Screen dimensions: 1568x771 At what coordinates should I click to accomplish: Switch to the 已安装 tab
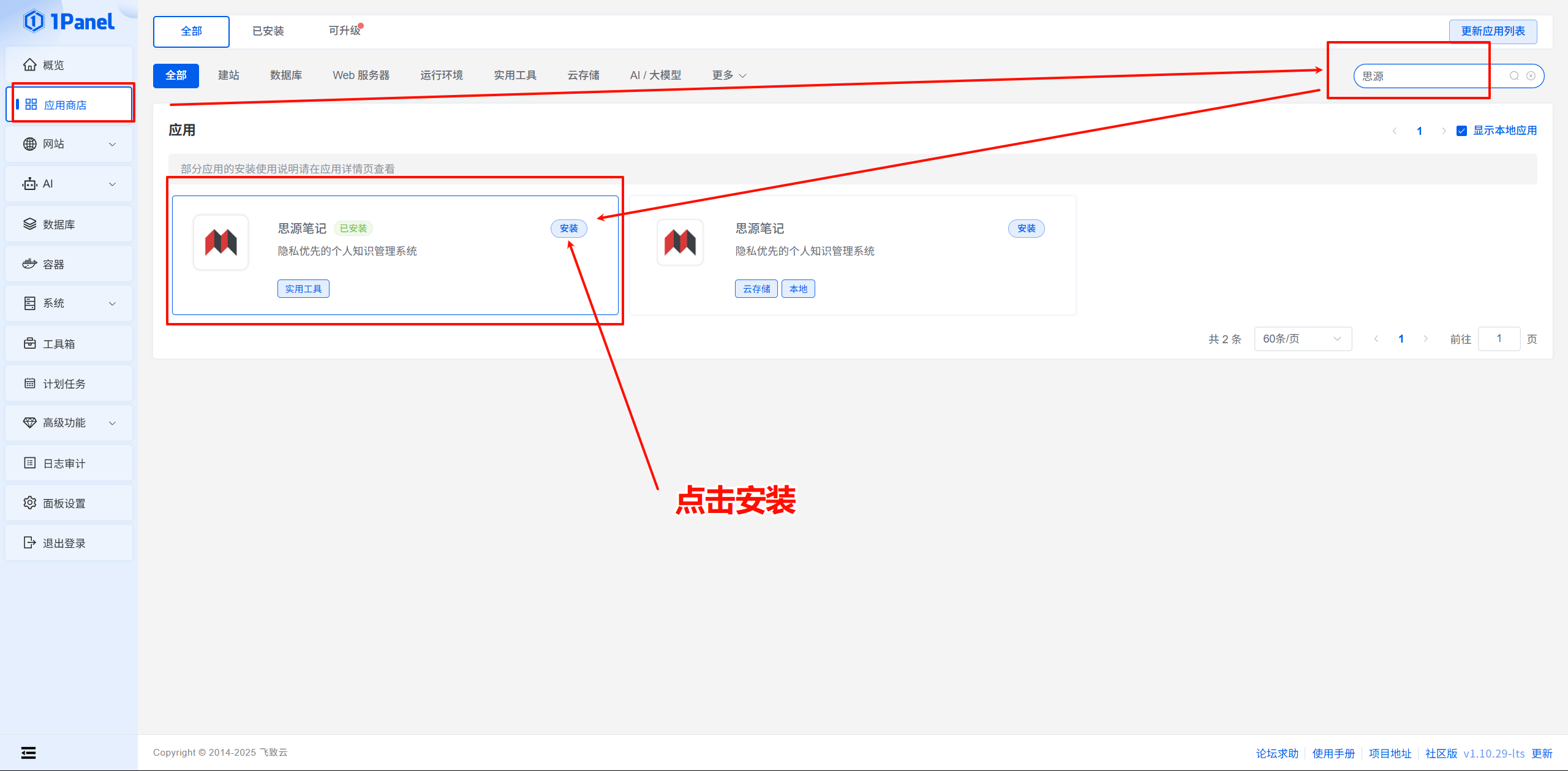(x=268, y=31)
